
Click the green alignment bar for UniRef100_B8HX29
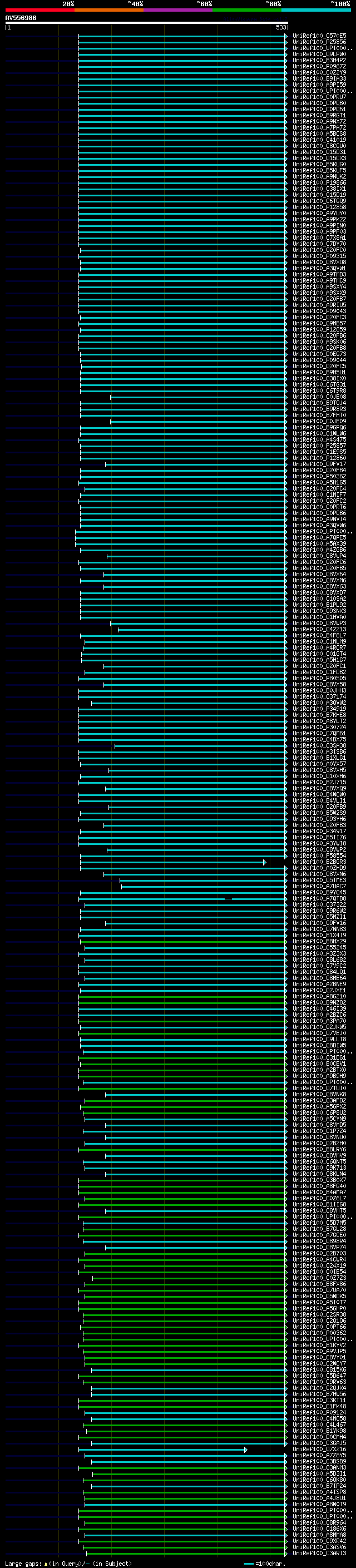182,941
